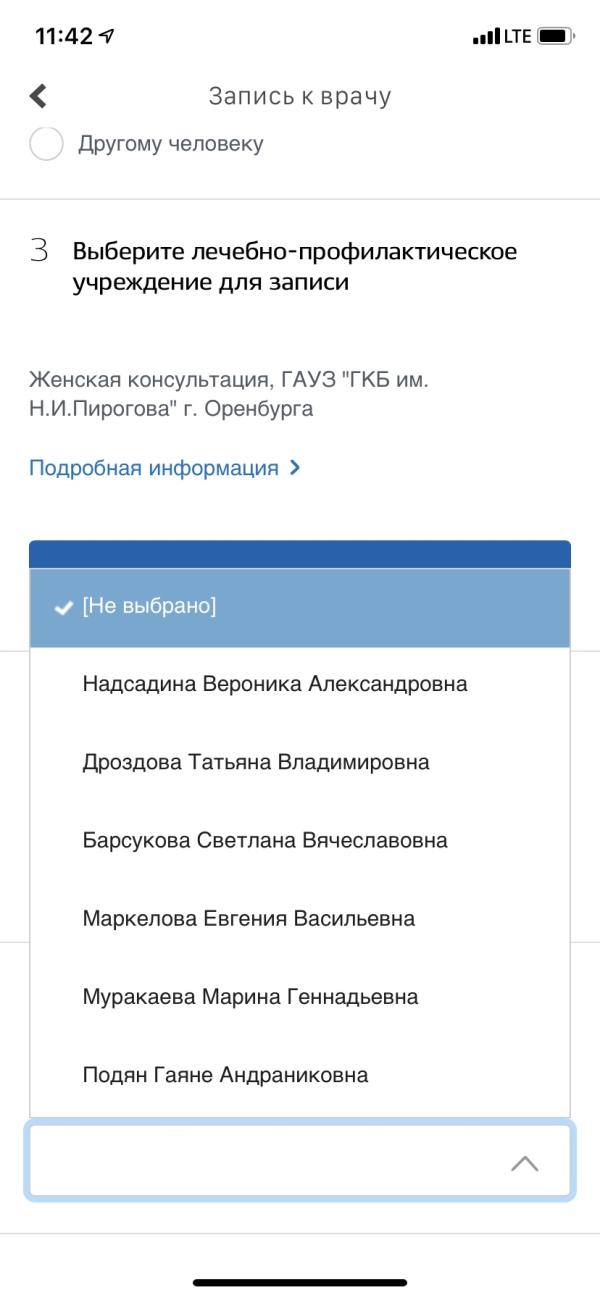
Task: Pick Барсукова Светлана Вячеславовна from the list
Action: 300,841
